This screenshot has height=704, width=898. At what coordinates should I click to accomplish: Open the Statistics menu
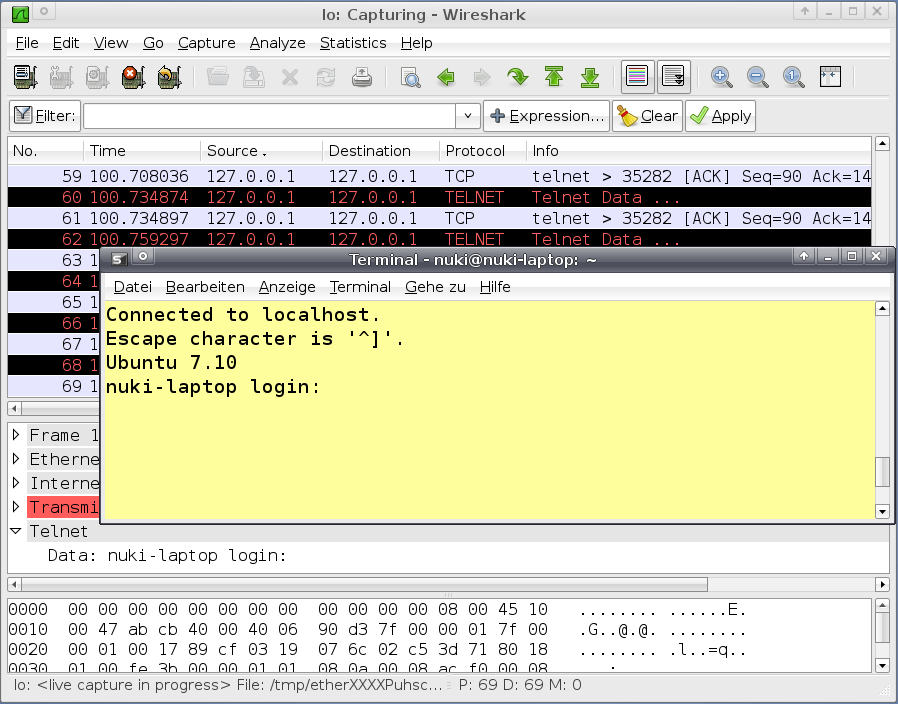pos(353,43)
